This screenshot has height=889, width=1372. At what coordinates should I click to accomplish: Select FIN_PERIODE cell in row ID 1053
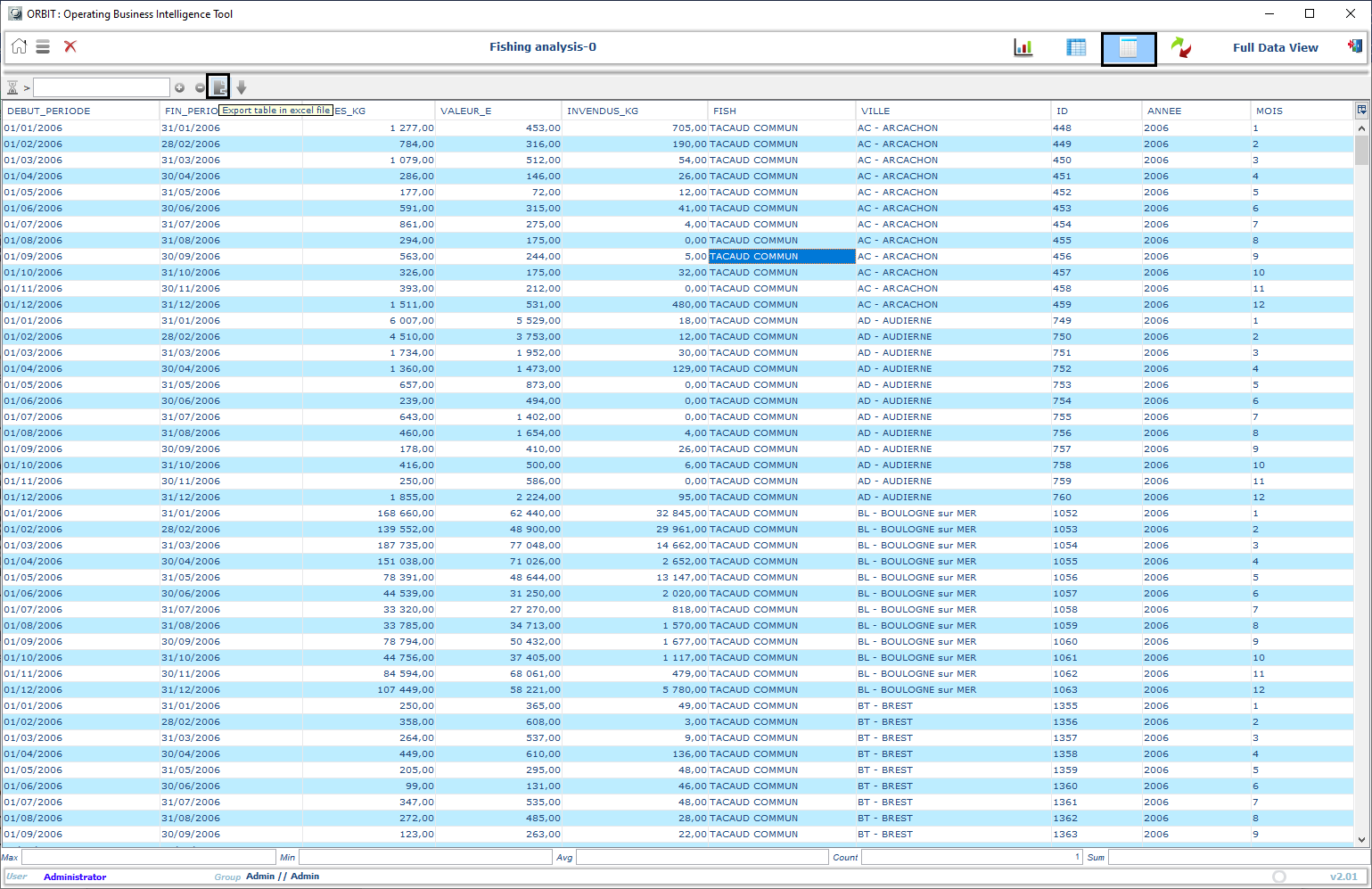click(231, 529)
